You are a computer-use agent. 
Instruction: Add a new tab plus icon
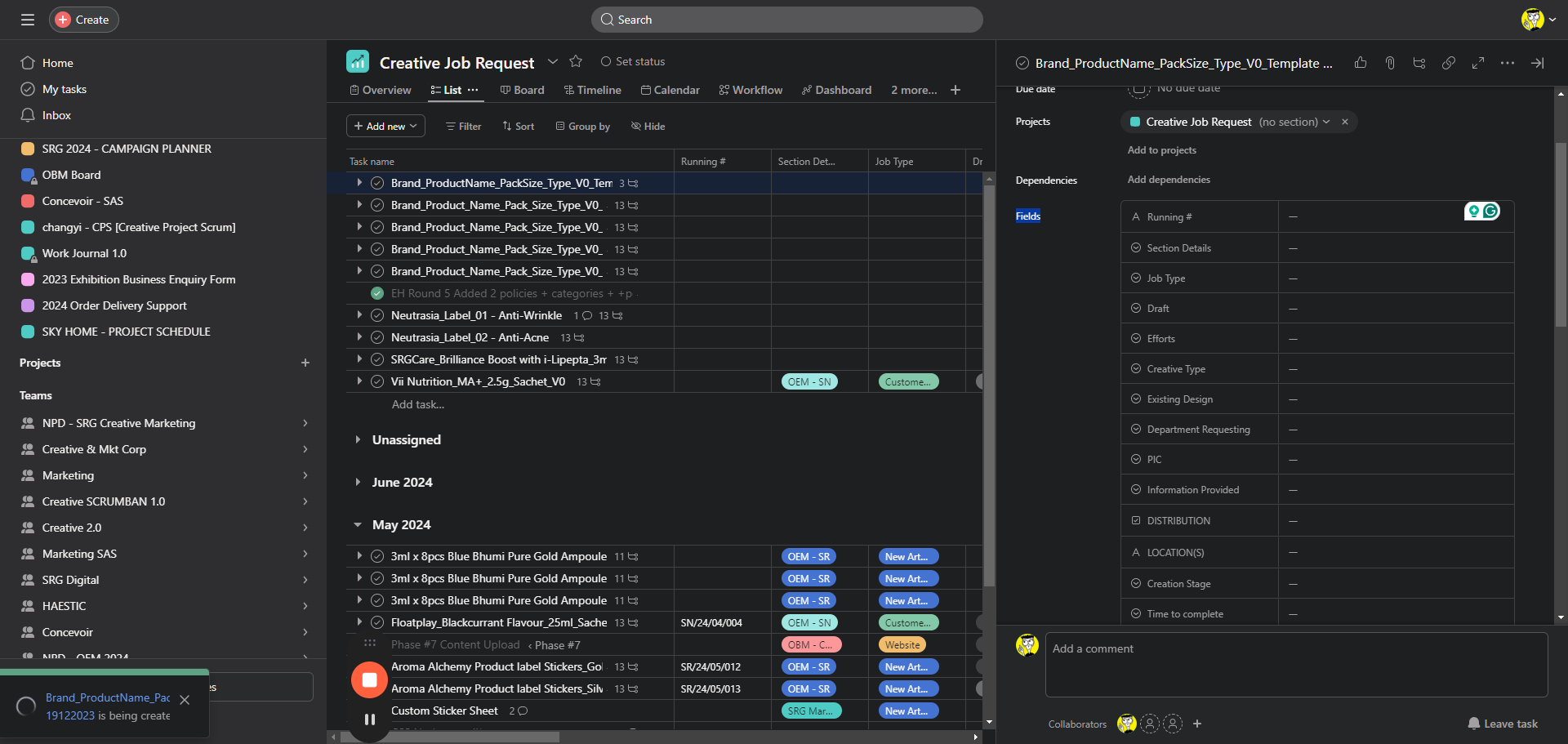coord(955,90)
